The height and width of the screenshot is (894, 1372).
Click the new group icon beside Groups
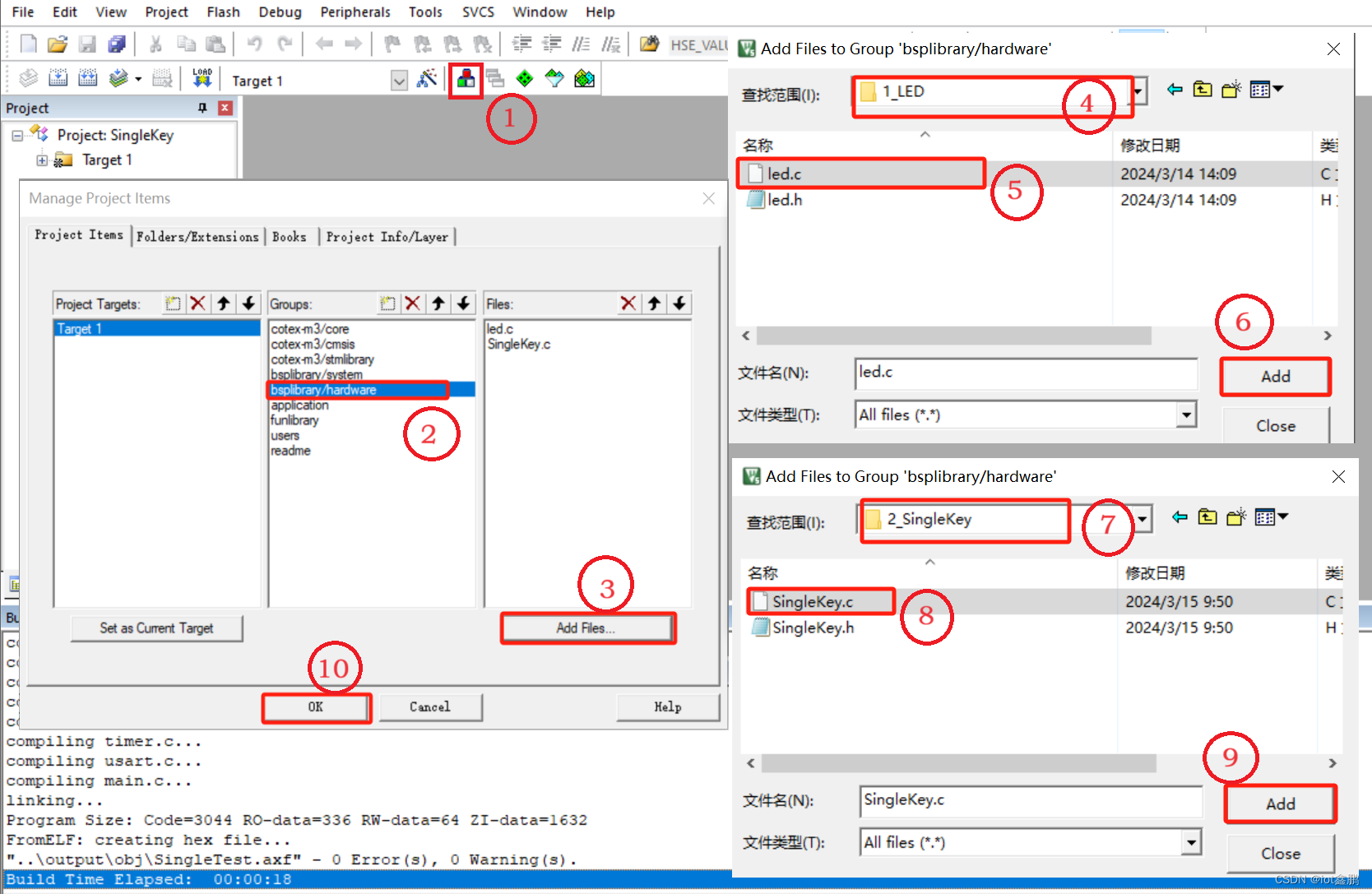[x=387, y=303]
